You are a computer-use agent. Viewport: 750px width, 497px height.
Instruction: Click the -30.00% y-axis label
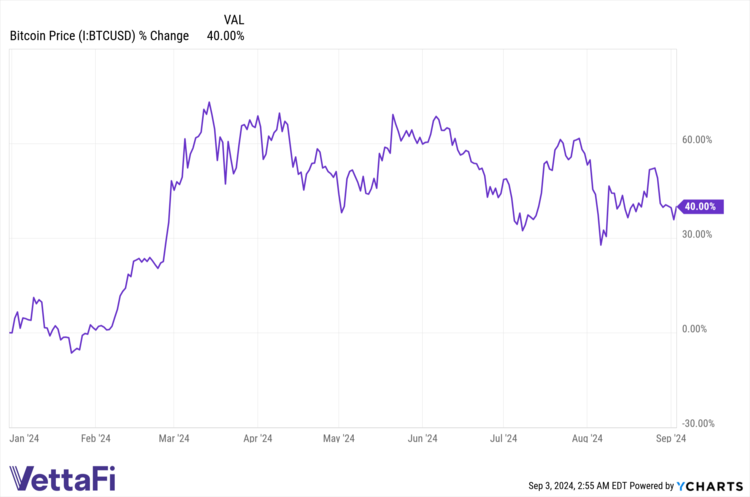pos(696,423)
